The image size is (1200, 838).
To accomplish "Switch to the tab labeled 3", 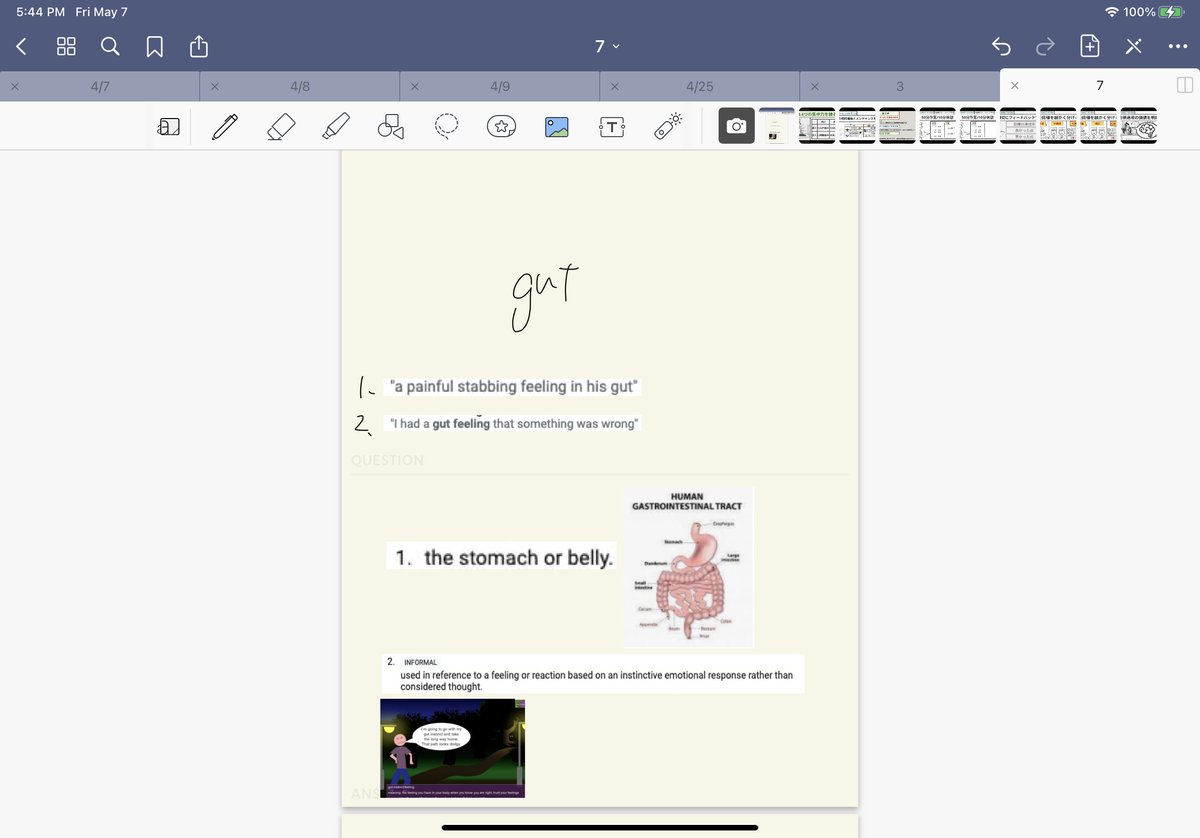I will coord(900,86).
